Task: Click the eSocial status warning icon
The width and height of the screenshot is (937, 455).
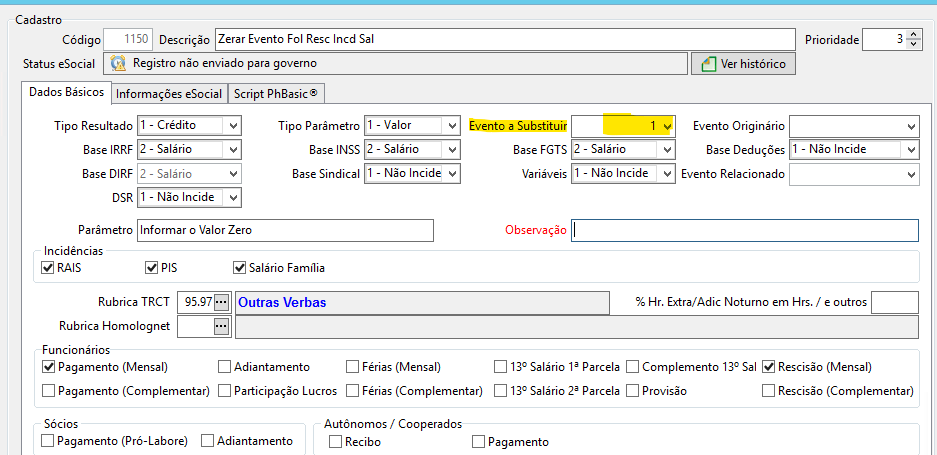Action: coord(118,63)
